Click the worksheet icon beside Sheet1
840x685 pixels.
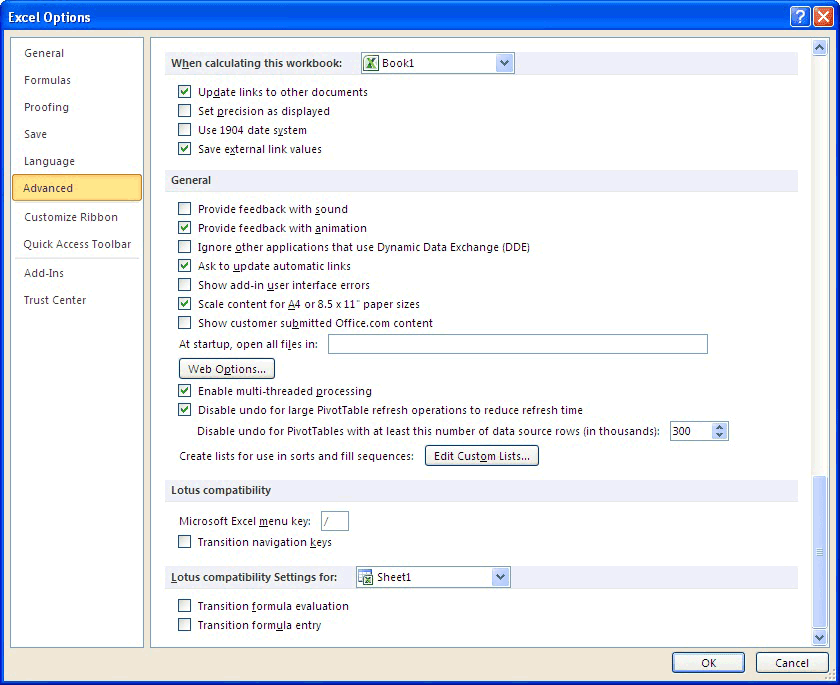(x=365, y=577)
